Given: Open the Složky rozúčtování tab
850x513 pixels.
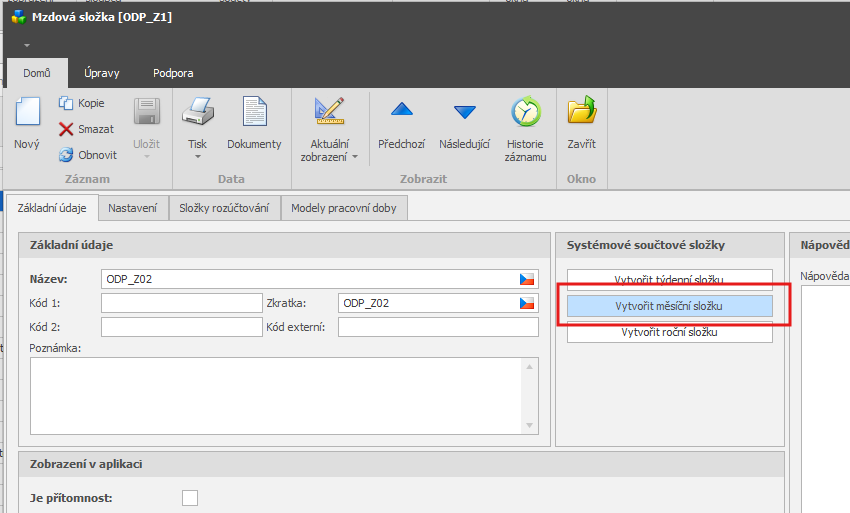Looking at the screenshot, I should [224, 208].
